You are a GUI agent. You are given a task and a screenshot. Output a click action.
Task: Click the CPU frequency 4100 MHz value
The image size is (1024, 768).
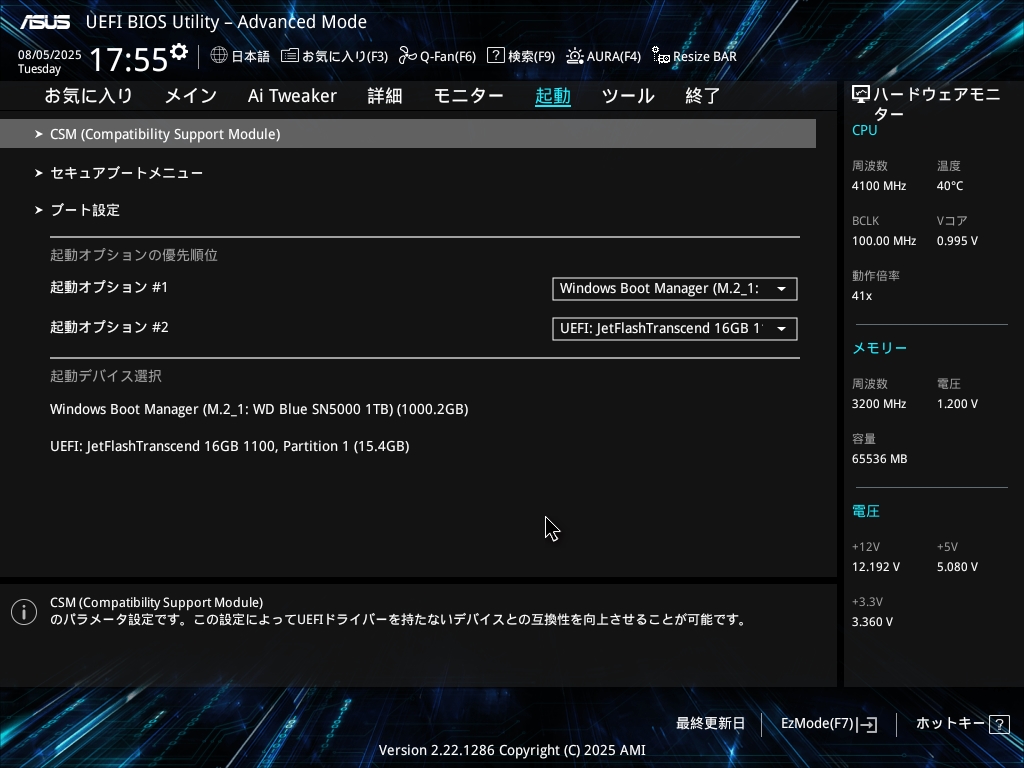pos(879,186)
